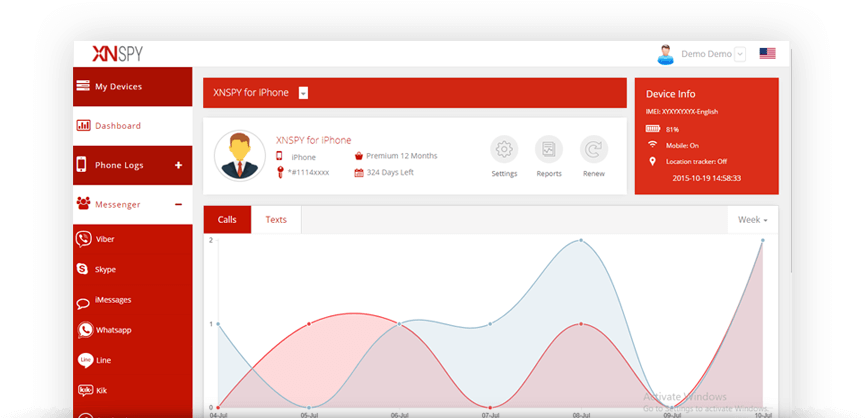Open the XNSPY for iPhone device dropdown
865x418 pixels.
[303, 93]
